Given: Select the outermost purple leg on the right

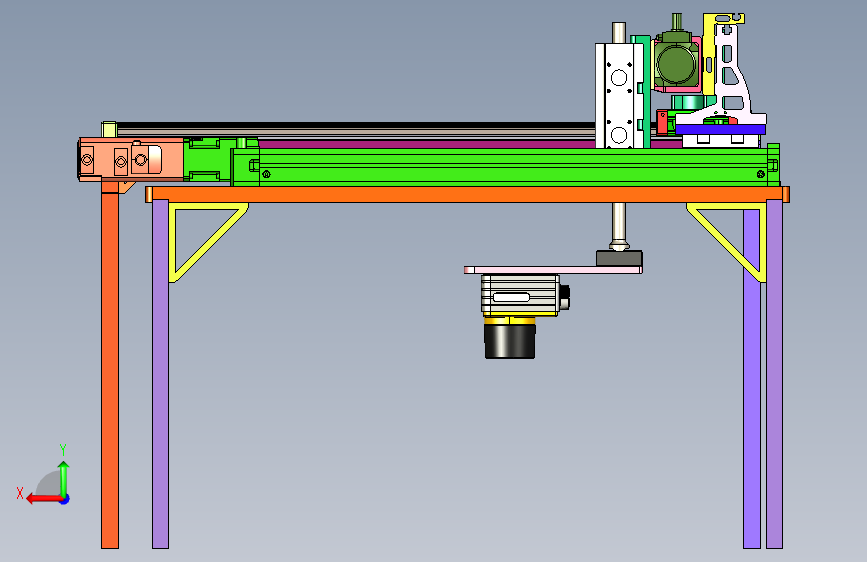Looking at the screenshot, I should [775, 374].
